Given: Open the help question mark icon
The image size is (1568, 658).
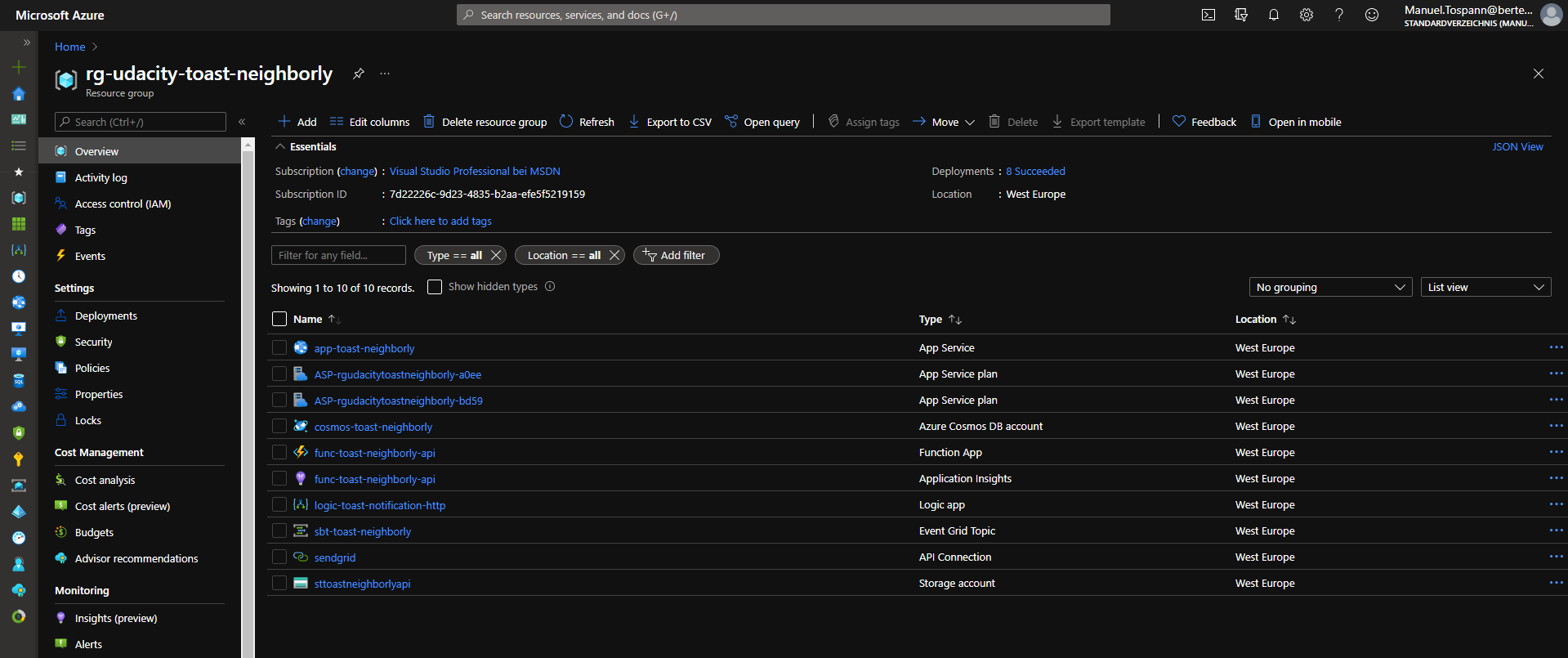Looking at the screenshot, I should tap(1339, 15).
